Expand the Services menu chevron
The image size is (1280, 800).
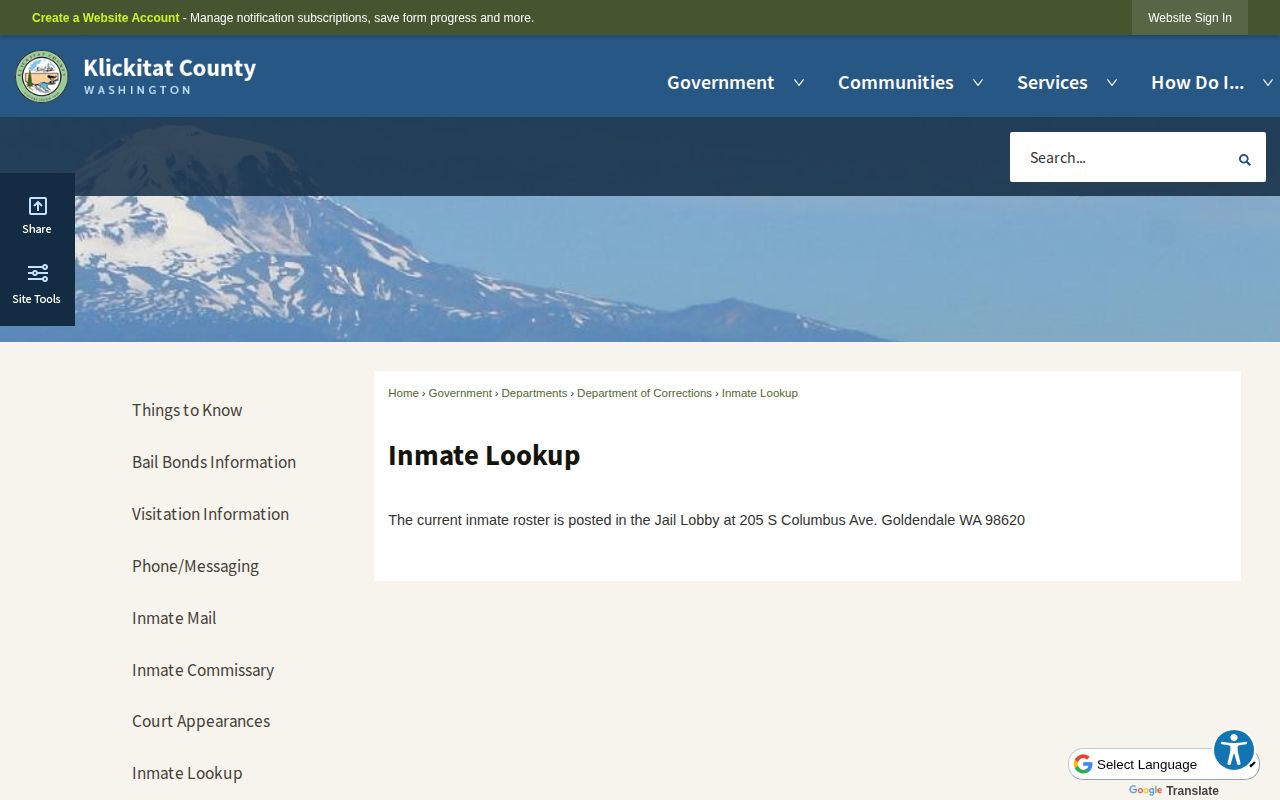pyautogui.click(x=1112, y=83)
